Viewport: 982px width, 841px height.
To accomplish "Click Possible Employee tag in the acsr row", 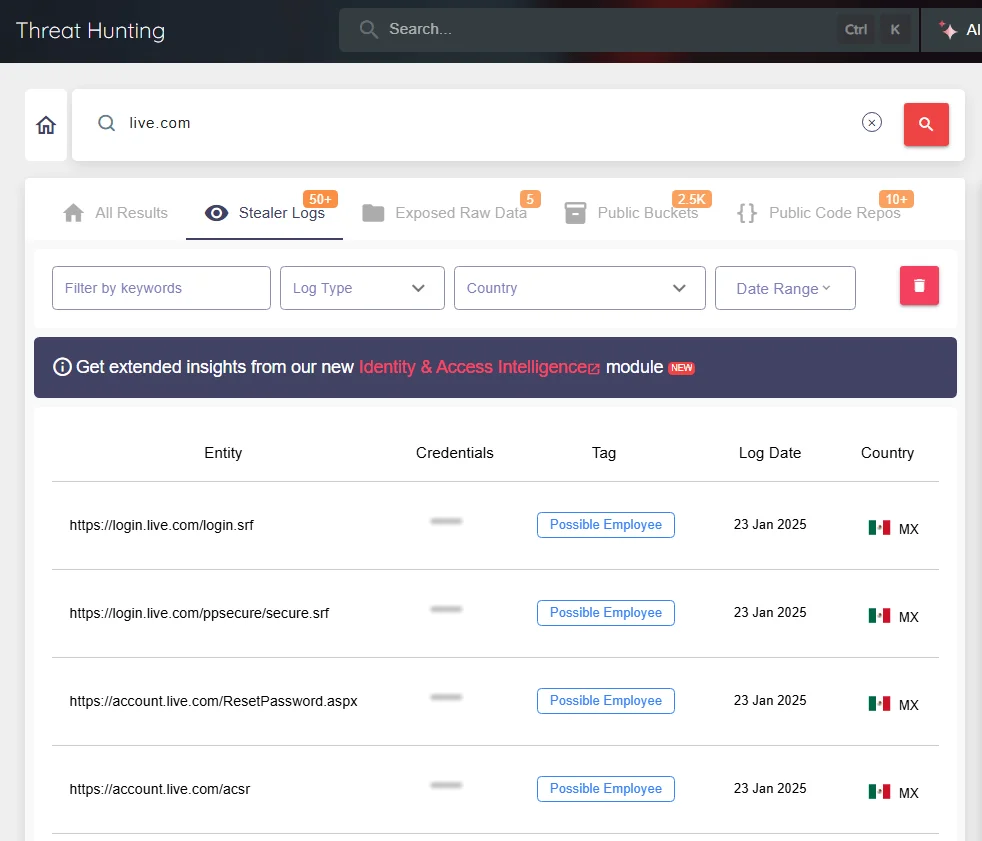I will pos(606,788).
